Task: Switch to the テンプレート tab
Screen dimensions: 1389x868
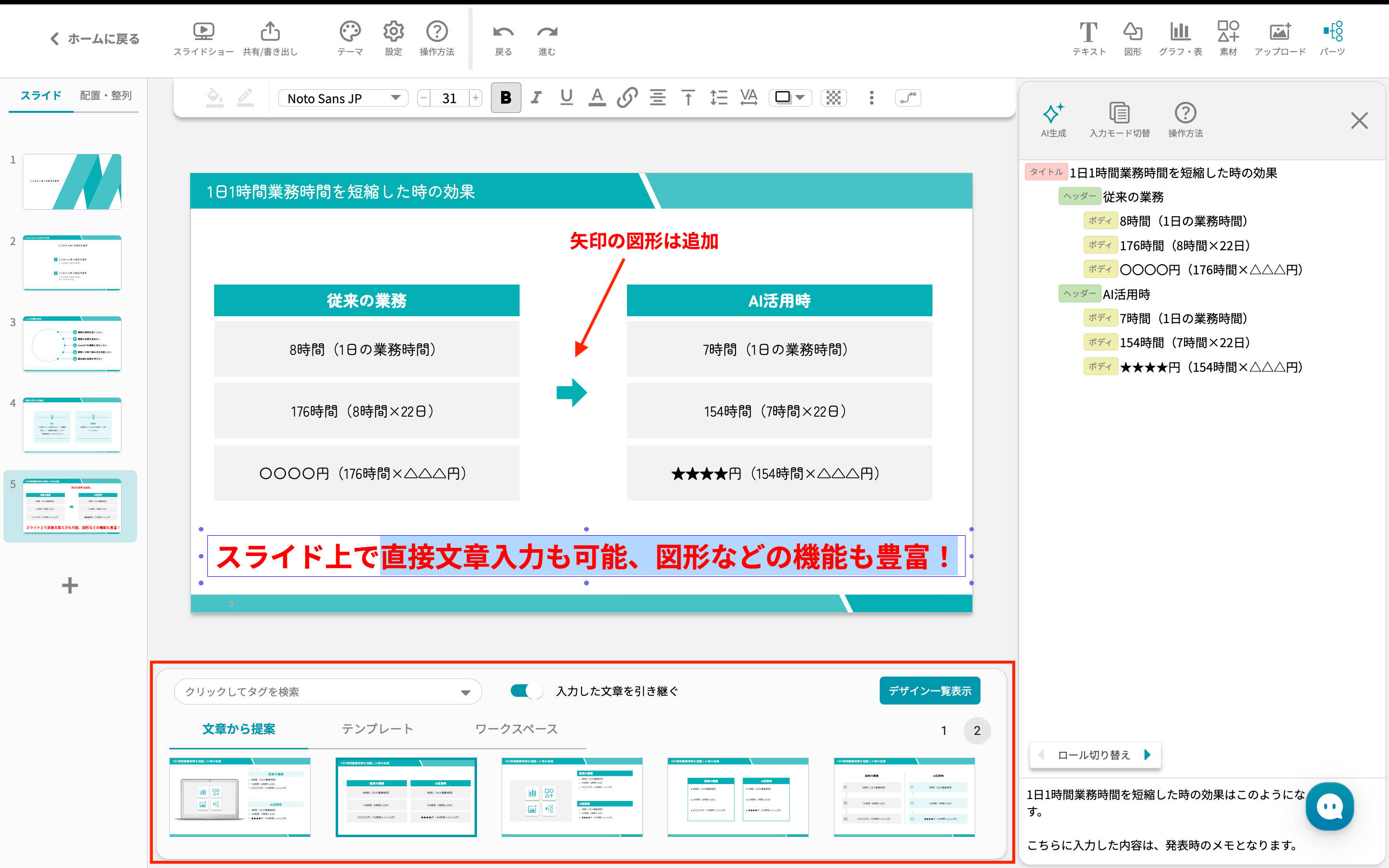Action: [377, 729]
